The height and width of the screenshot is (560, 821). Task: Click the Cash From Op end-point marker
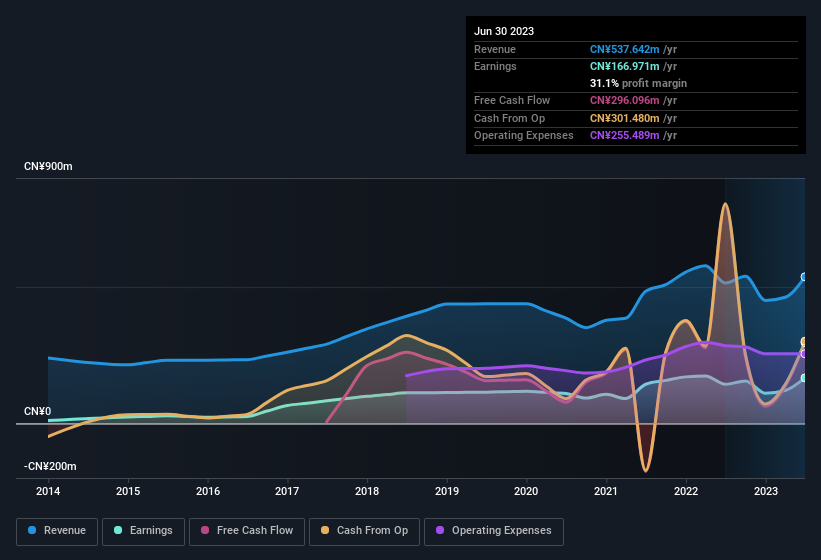point(804,342)
